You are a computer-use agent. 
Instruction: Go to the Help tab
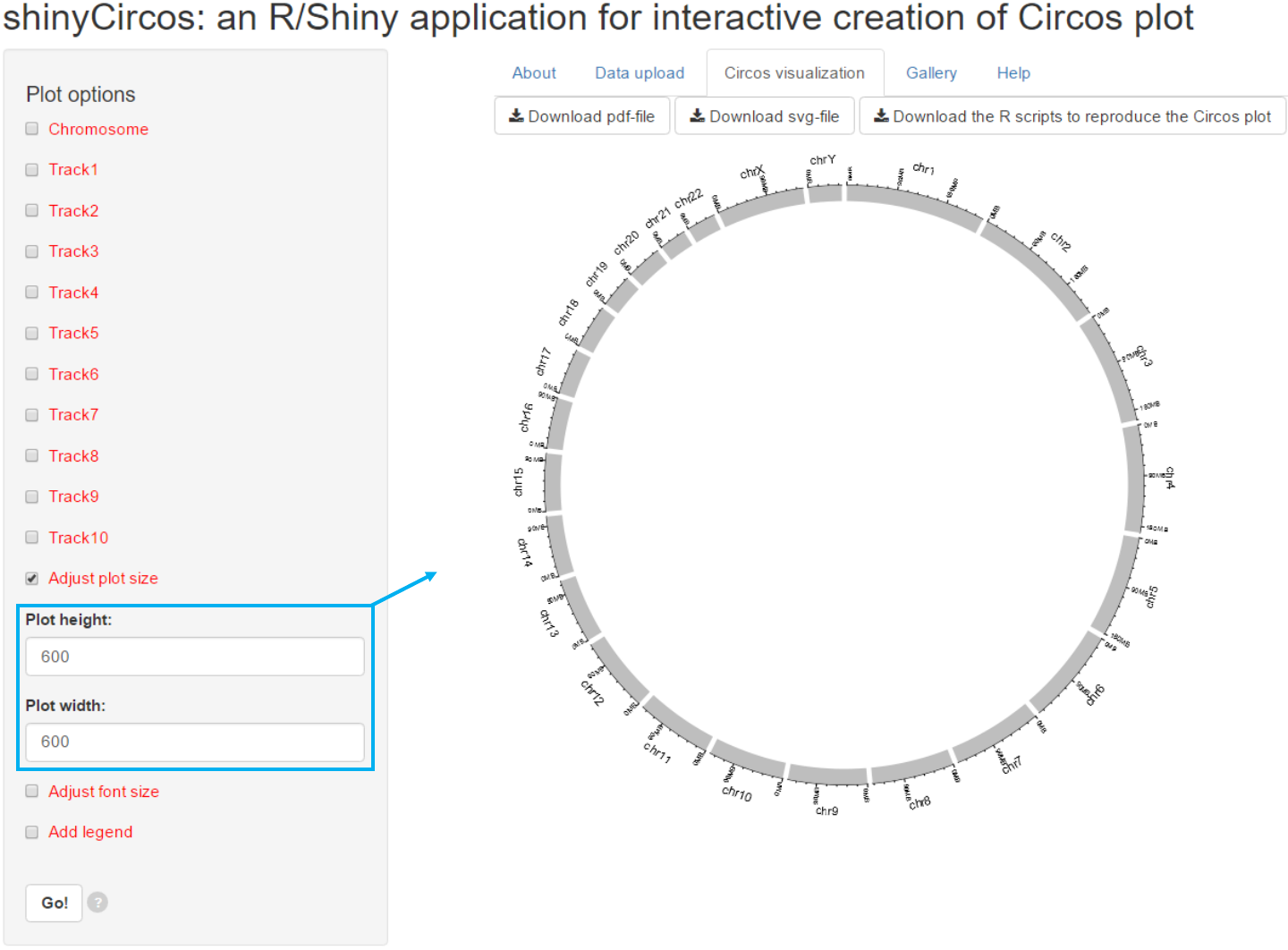[1013, 73]
